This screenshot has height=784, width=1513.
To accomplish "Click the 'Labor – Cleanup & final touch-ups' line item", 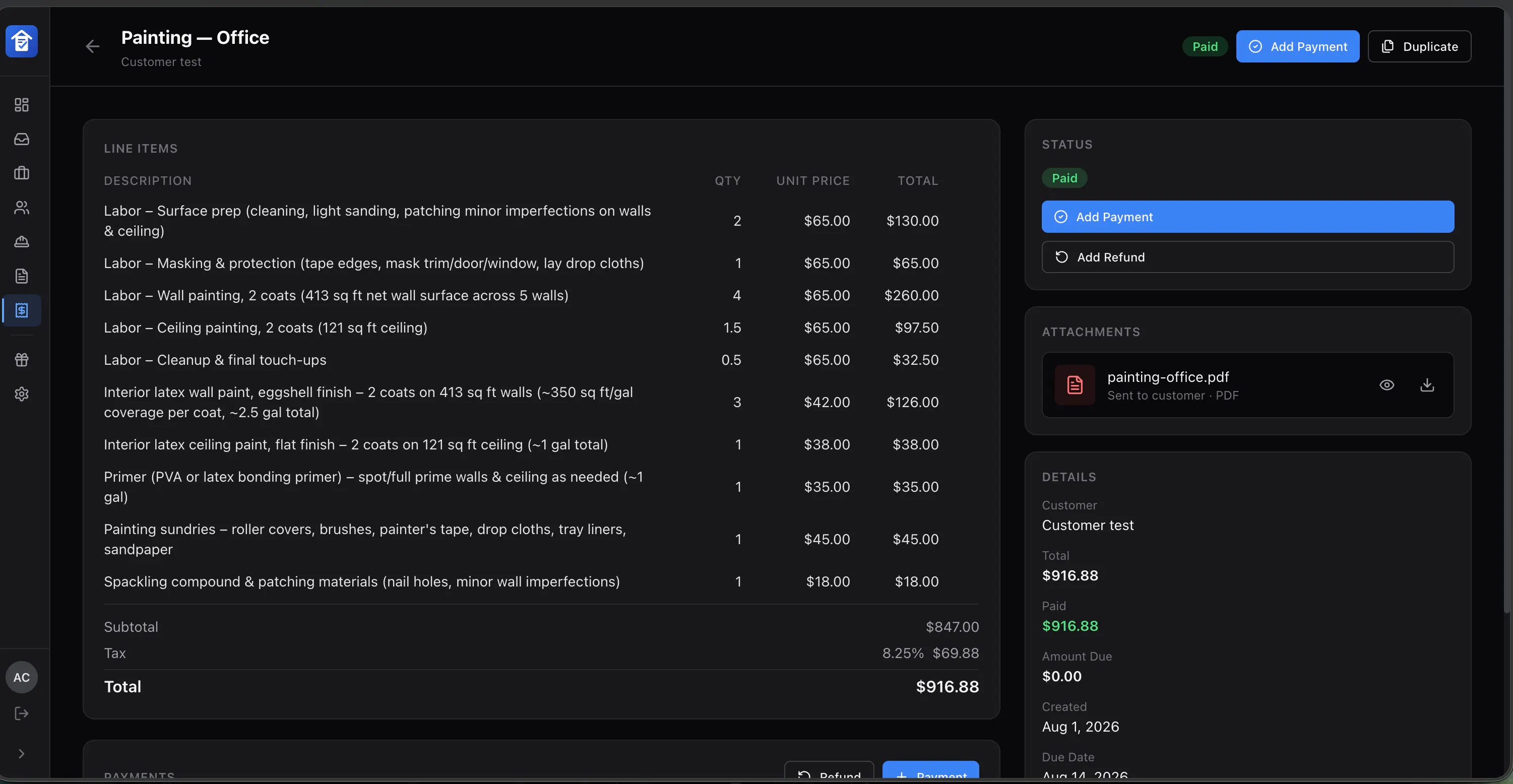I will (215, 360).
